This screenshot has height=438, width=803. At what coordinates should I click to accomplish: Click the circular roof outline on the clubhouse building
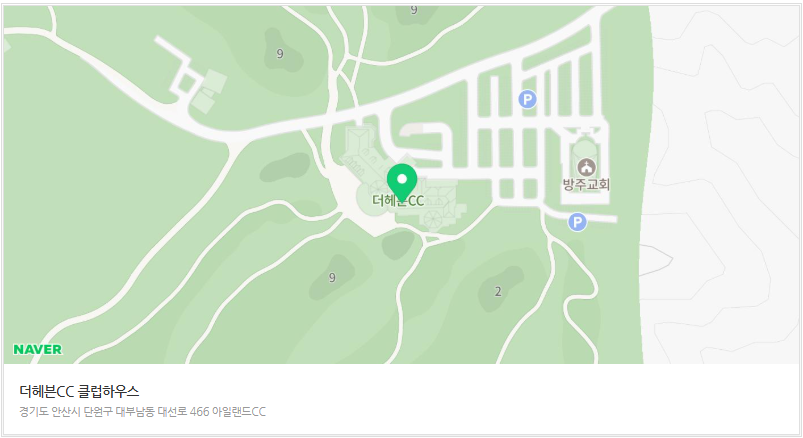pos(432,220)
